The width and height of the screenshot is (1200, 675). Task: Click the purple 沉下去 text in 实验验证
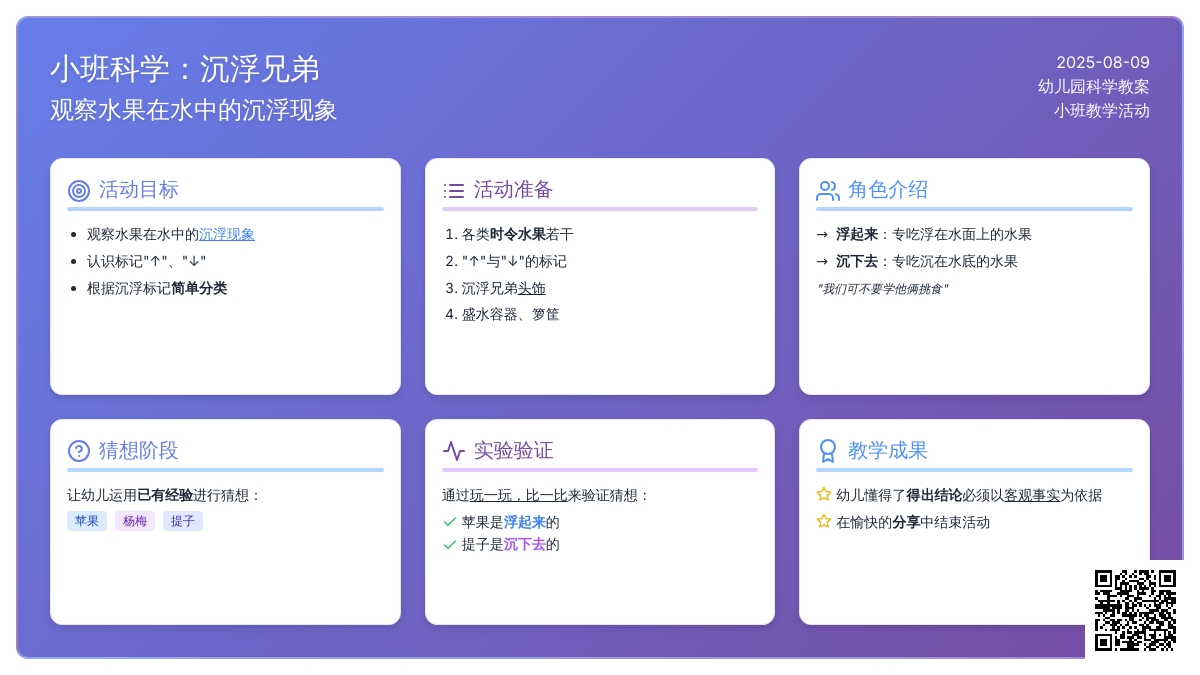pos(525,544)
